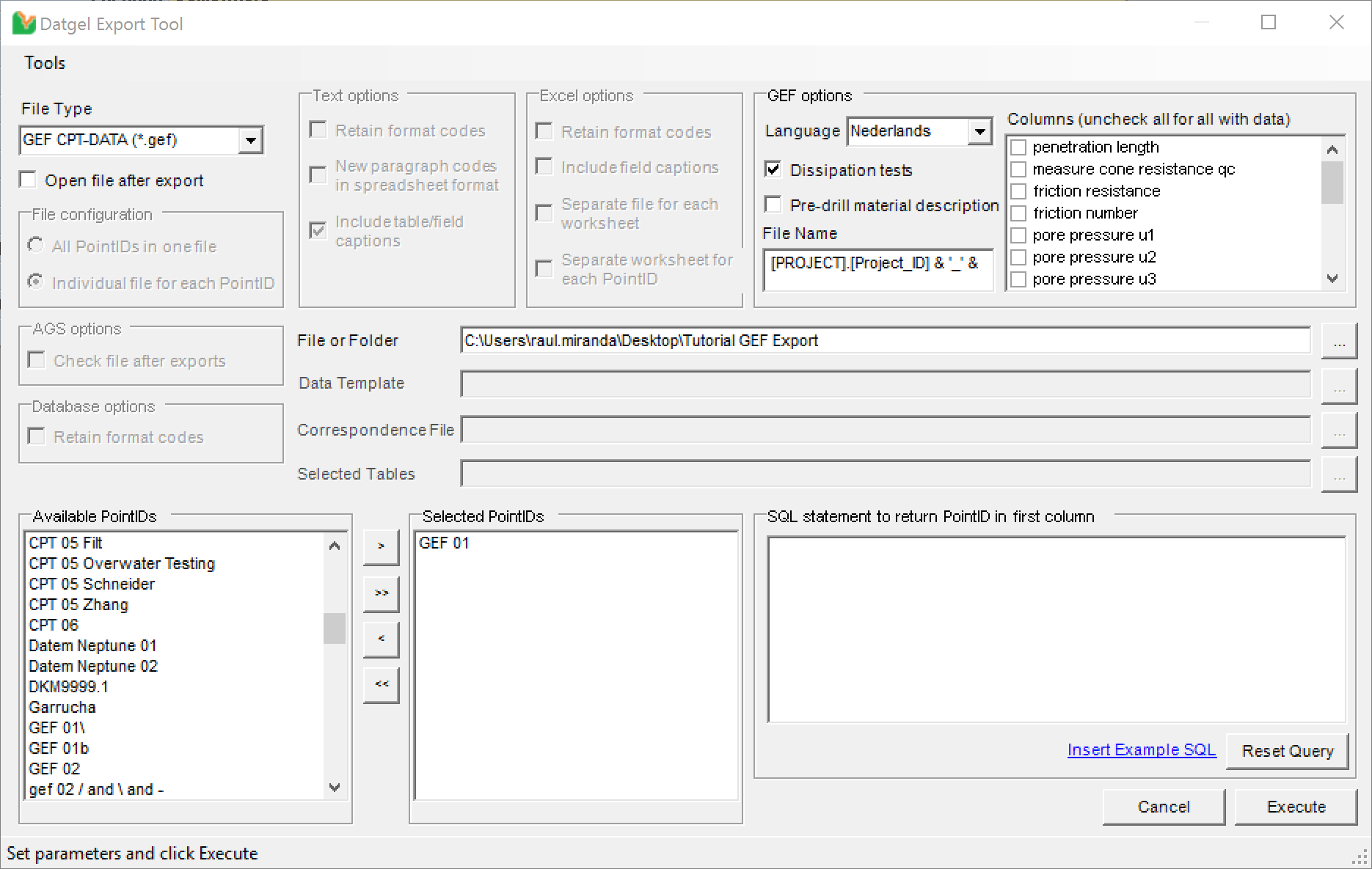
Task: Select CPT 05 Schneider in Available PointIDs
Action: coord(92,584)
